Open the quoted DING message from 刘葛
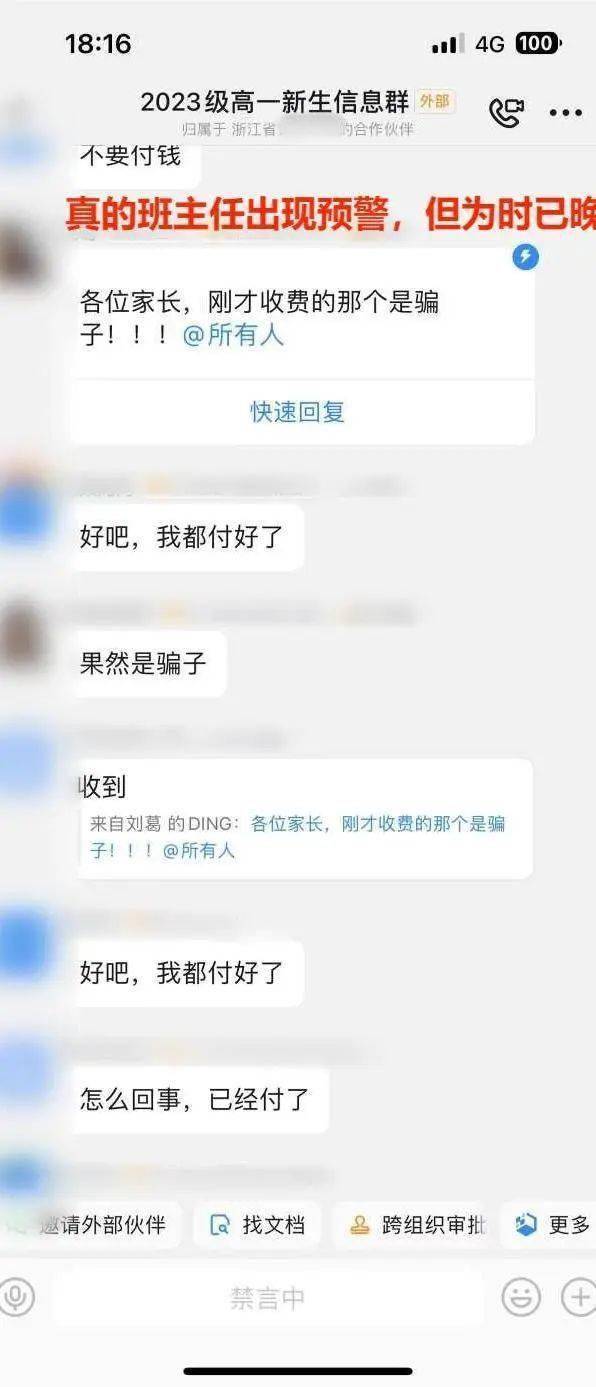 pyautogui.click(x=298, y=837)
